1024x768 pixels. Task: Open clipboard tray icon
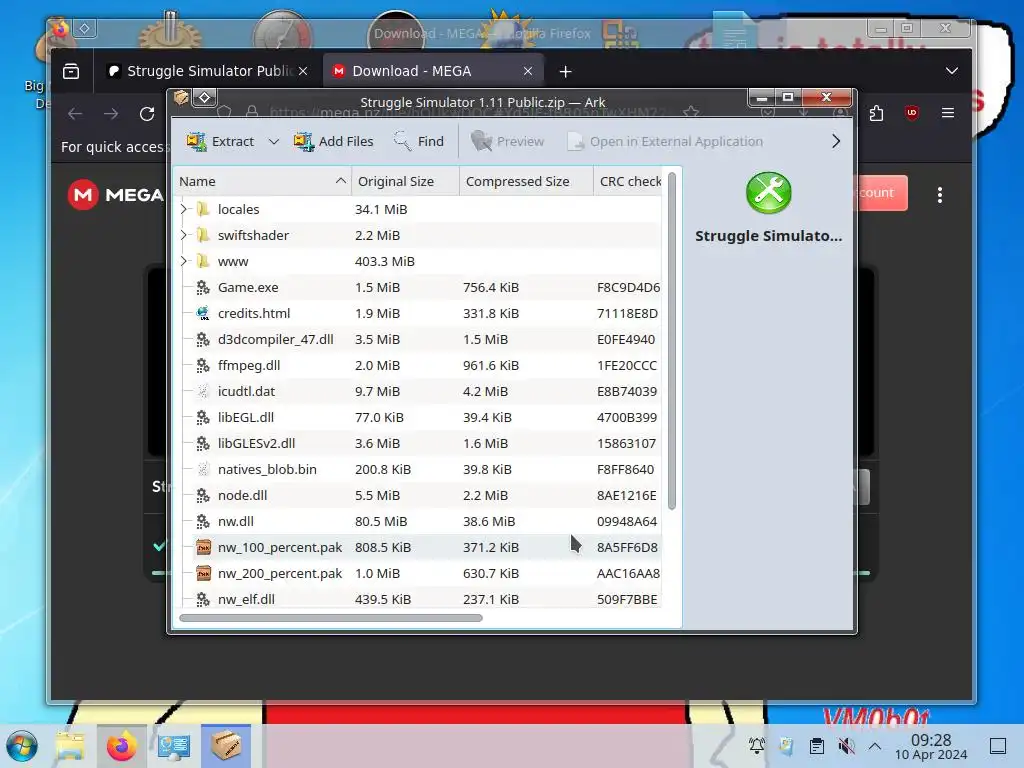[x=816, y=745]
